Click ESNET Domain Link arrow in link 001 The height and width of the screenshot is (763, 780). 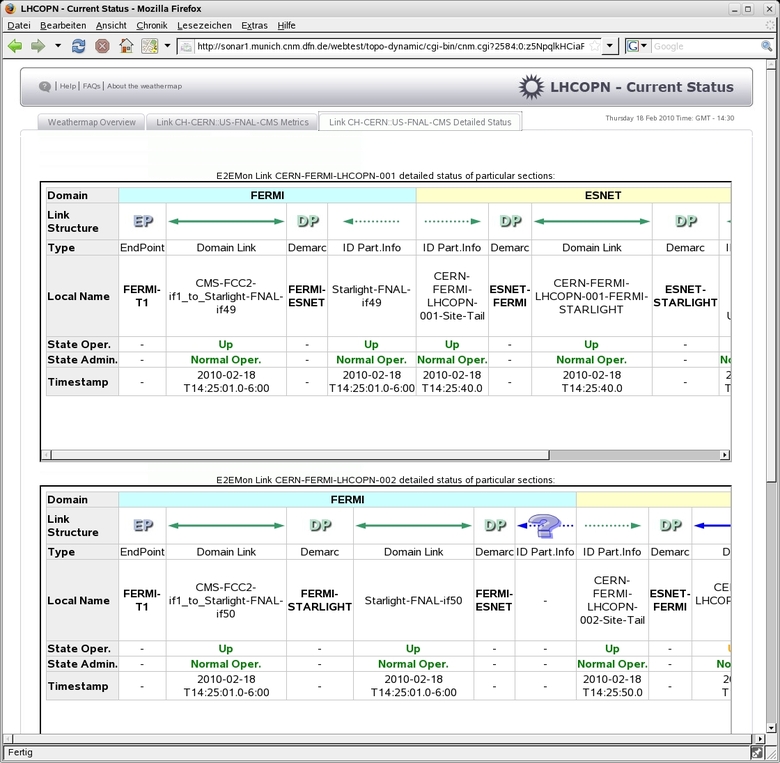(592, 221)
